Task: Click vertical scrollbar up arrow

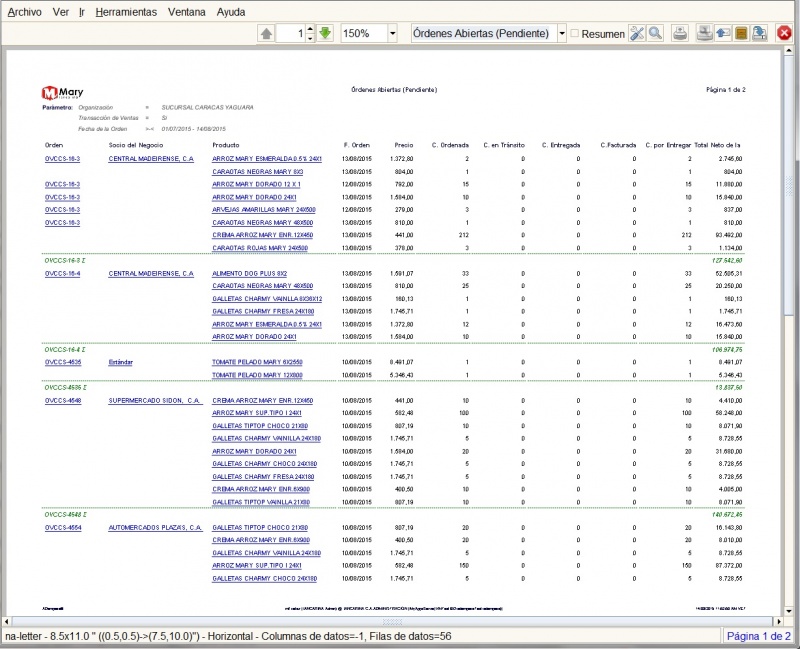Action: click(x=788, y=51)
